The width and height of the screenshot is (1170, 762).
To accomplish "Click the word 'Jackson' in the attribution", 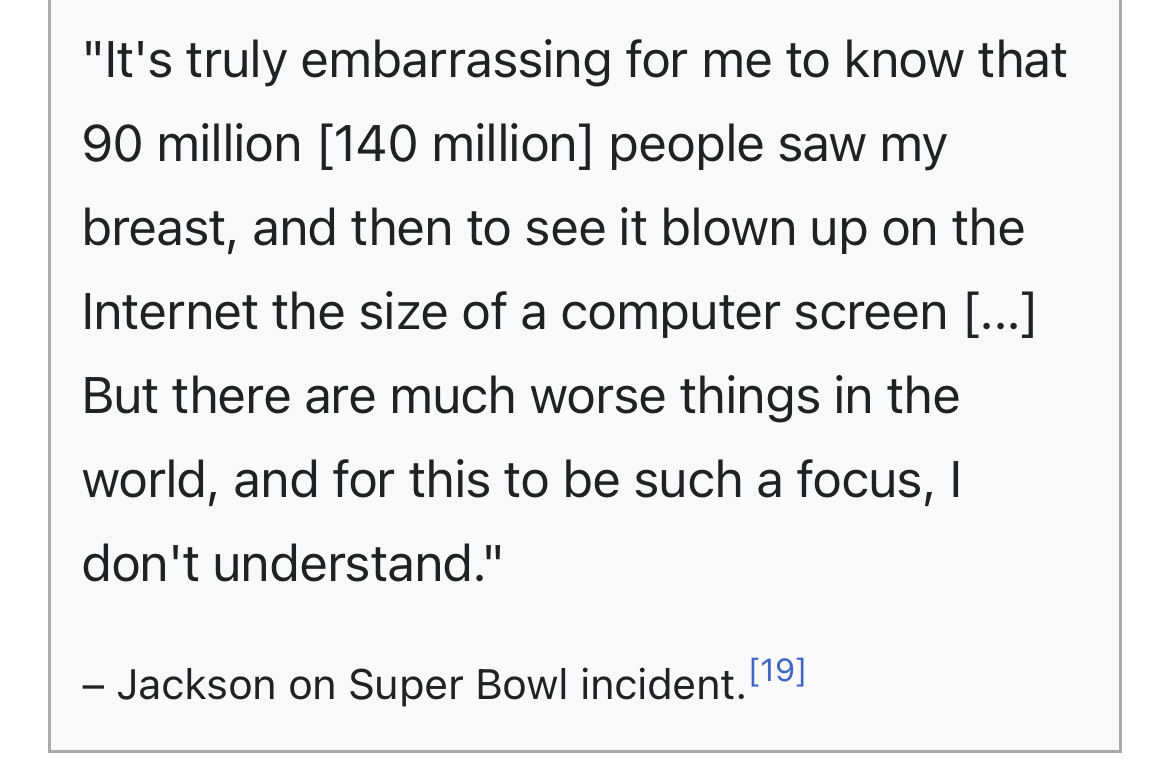I will tap(196, 685).
